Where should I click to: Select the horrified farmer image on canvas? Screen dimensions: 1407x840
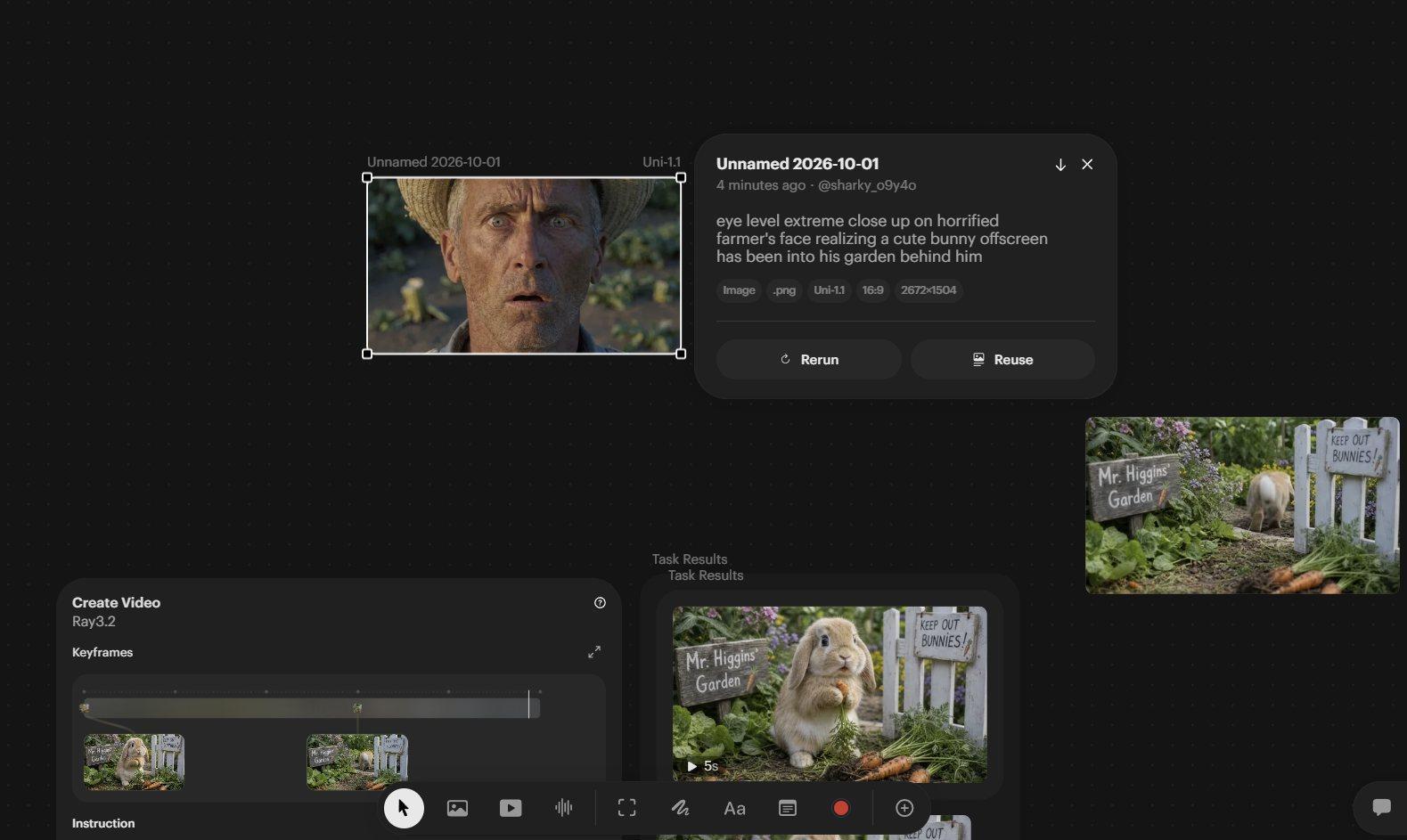pyautogui.click(x=524, y=265)
